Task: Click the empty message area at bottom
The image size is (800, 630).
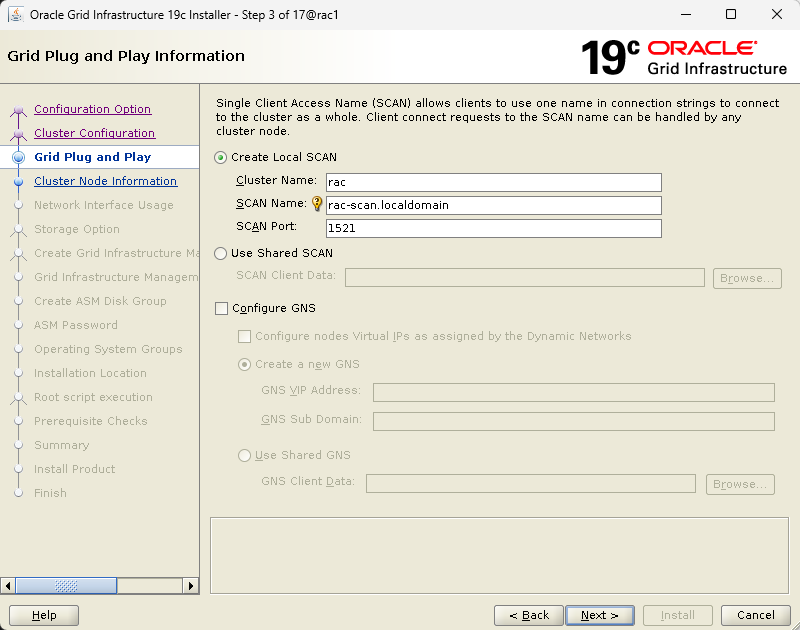Action: [x=499, y=556]
